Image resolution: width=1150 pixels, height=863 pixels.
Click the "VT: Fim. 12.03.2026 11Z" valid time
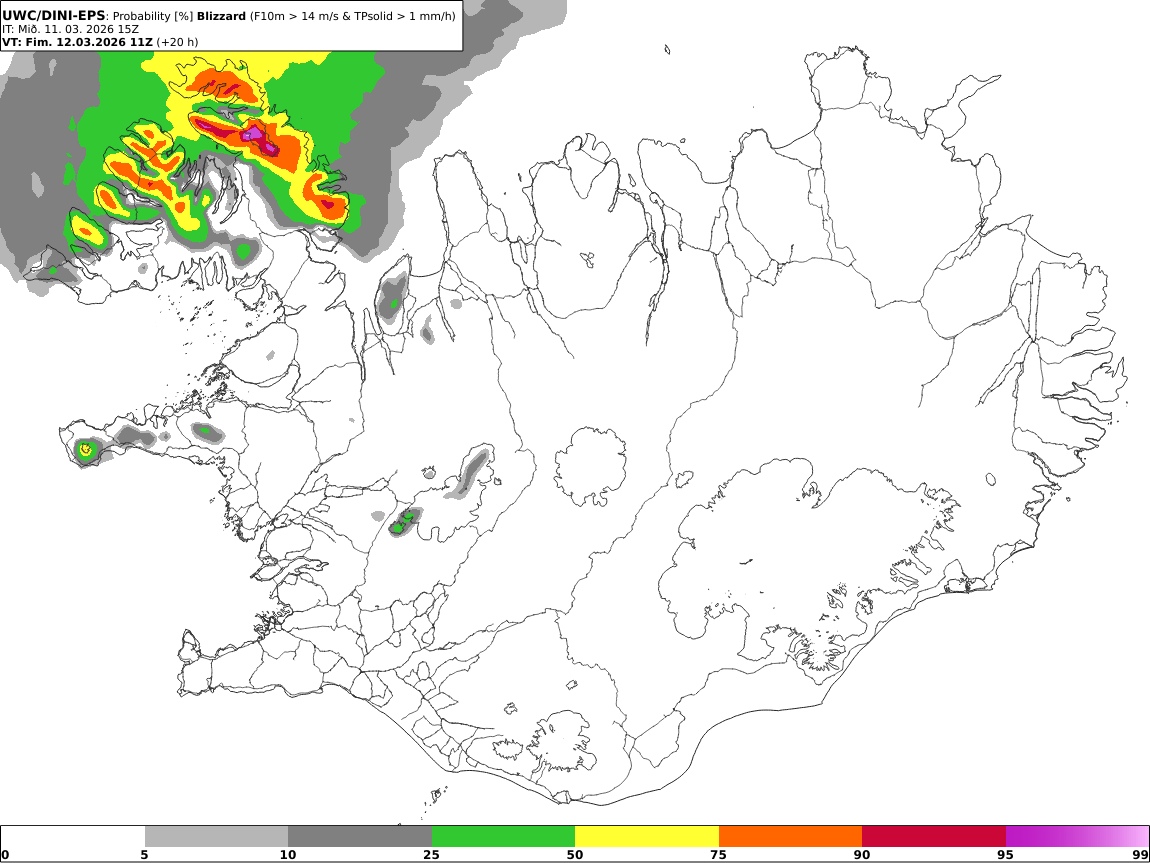(x=77, y=42)
